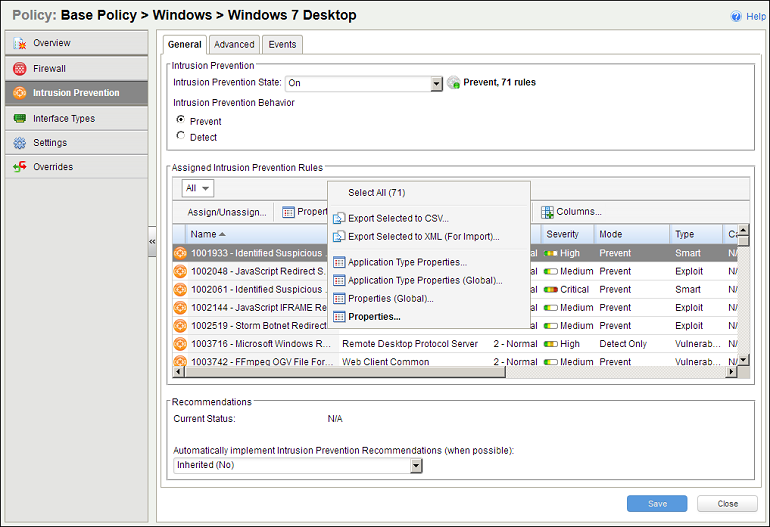Sort the table by the Severity column header

(x=564, y=234)
